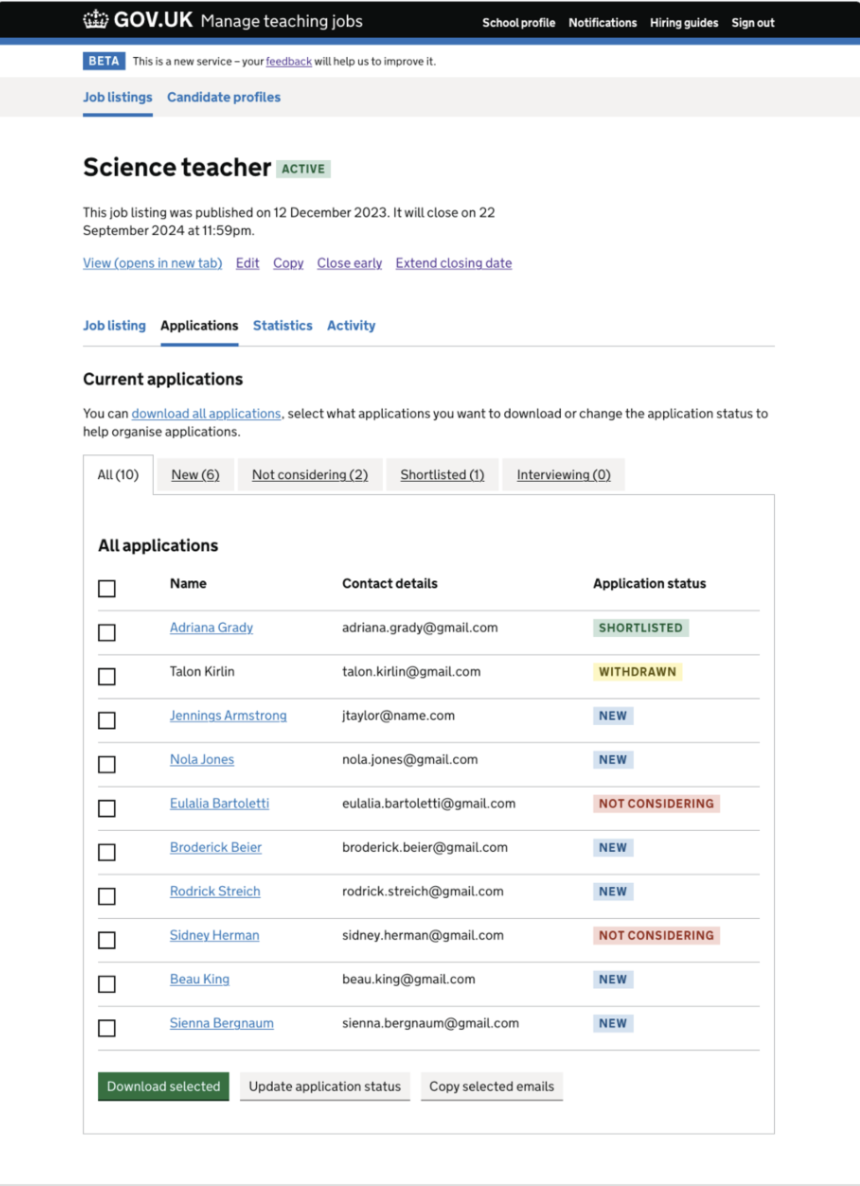Image resolution: width=860 pixels, height=1186 pixels.
Task: Open Jennings Armstrong's application
Action: 228,716
